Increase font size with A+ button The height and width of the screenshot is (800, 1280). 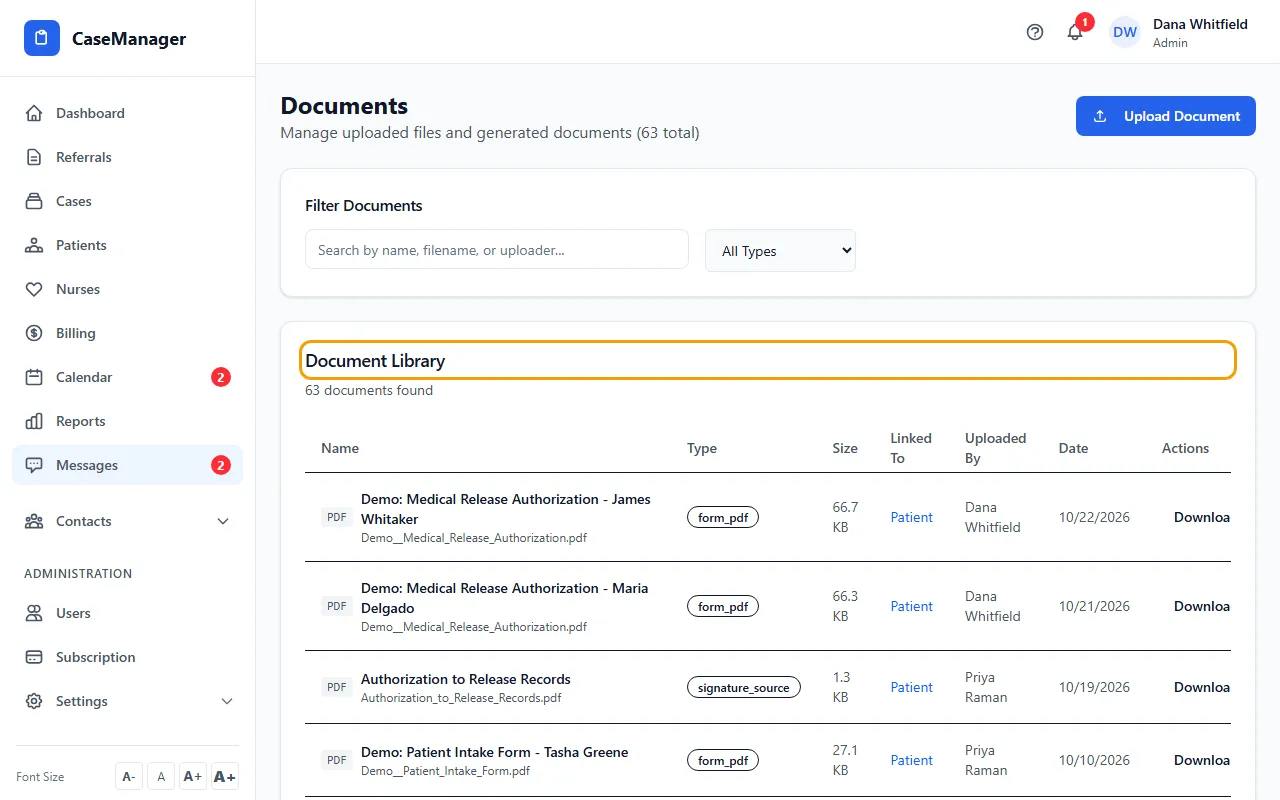click(x=193, y=776)
